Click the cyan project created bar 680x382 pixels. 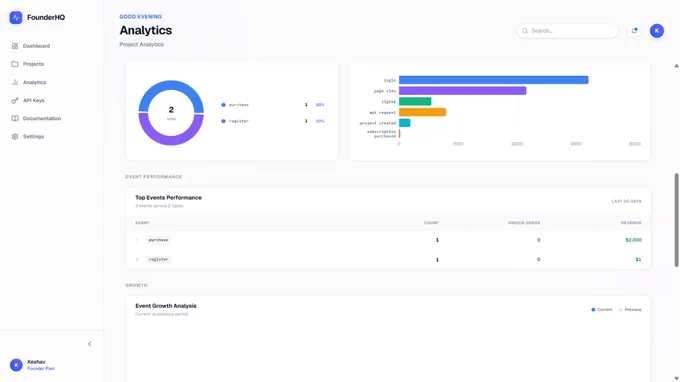click(x=405, y=123)
